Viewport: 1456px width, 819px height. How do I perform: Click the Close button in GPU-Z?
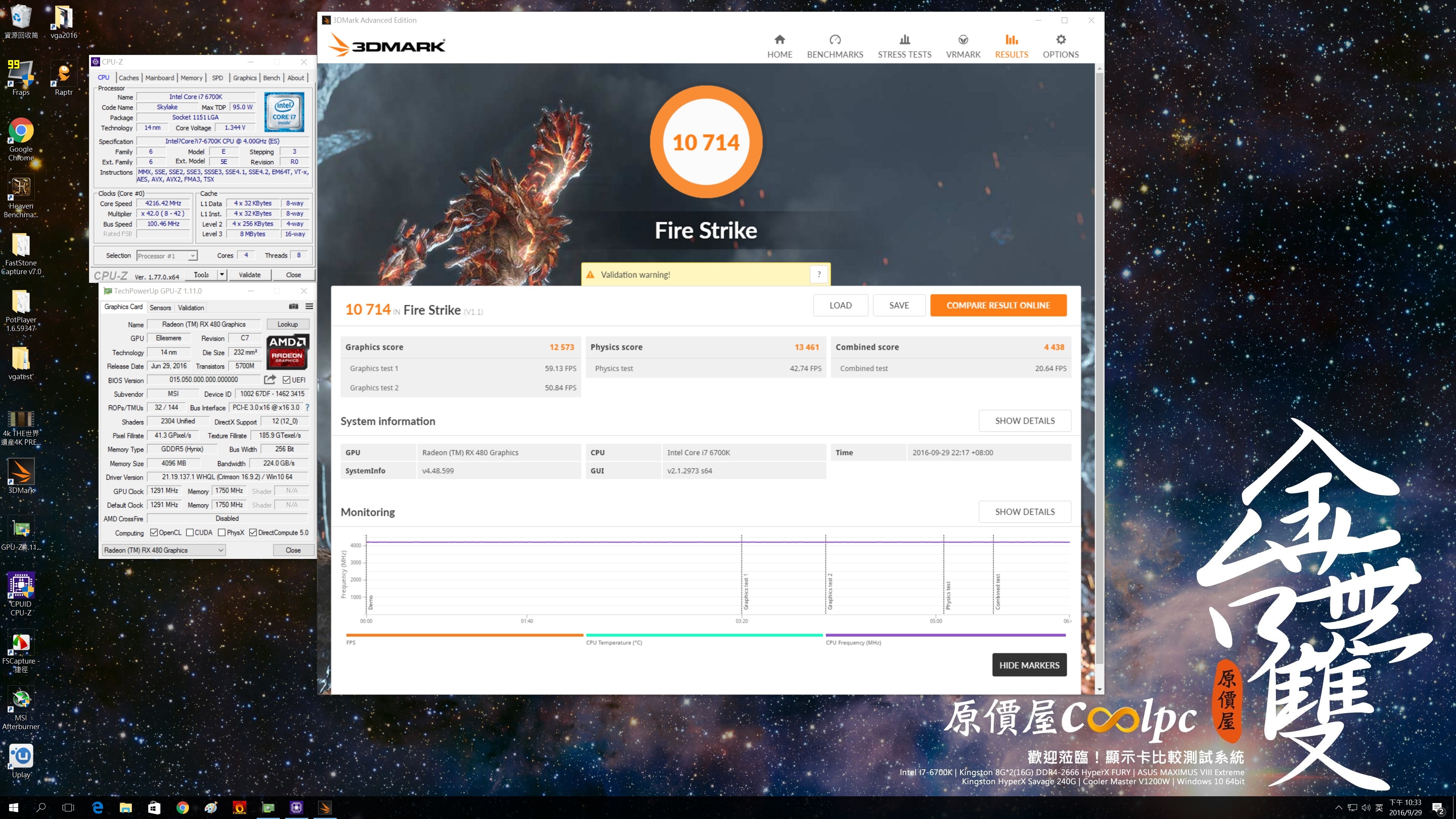pyautogui.click(x=293, y=550)
